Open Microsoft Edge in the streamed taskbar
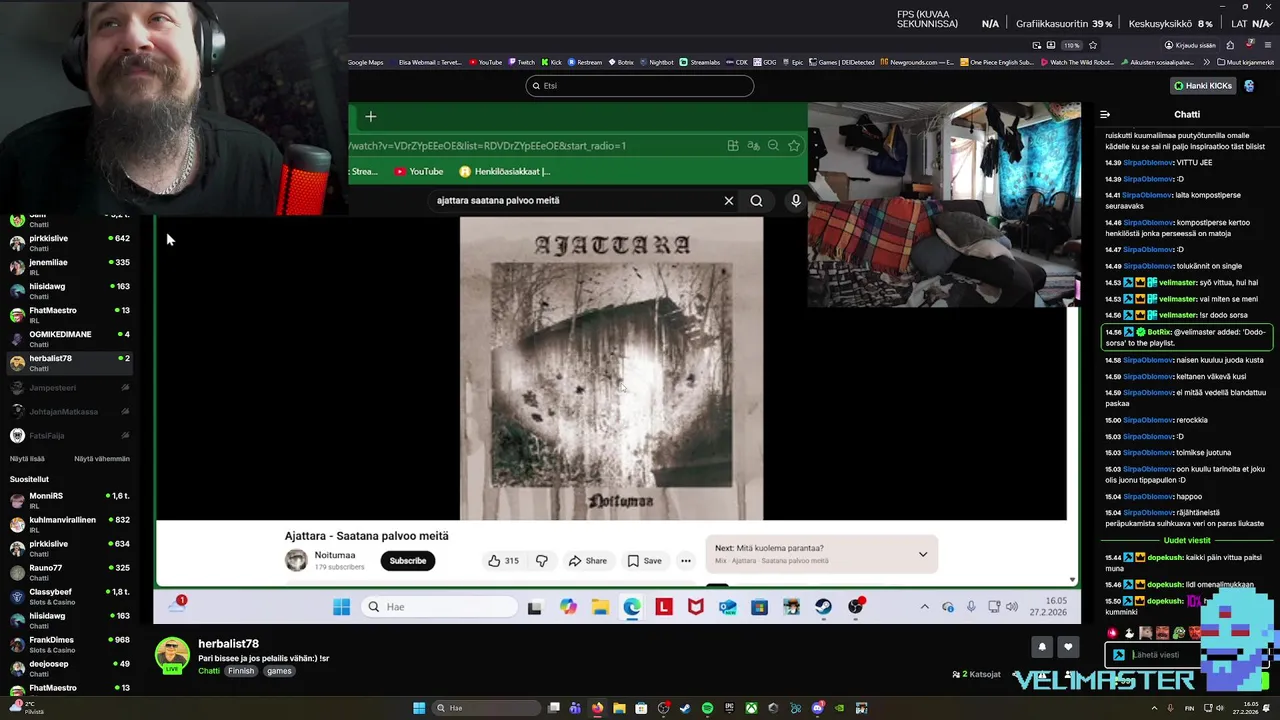1280x720 pixels. (632, 607)
